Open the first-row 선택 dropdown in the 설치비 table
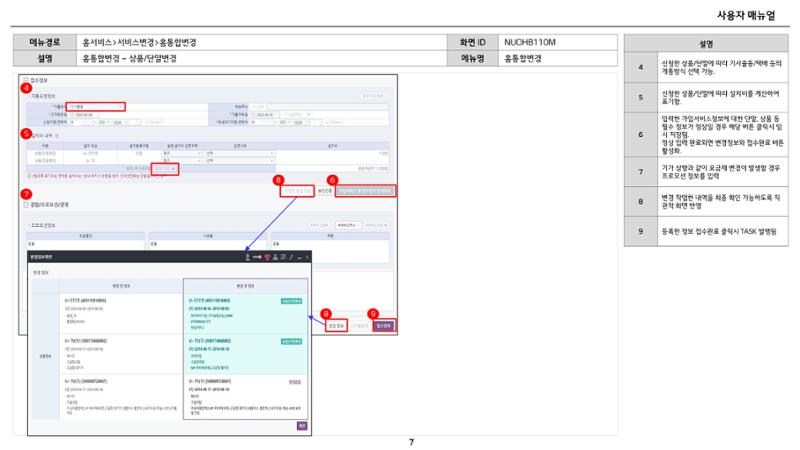The width and height of the screenshot is (800, 450). point(240,153)
